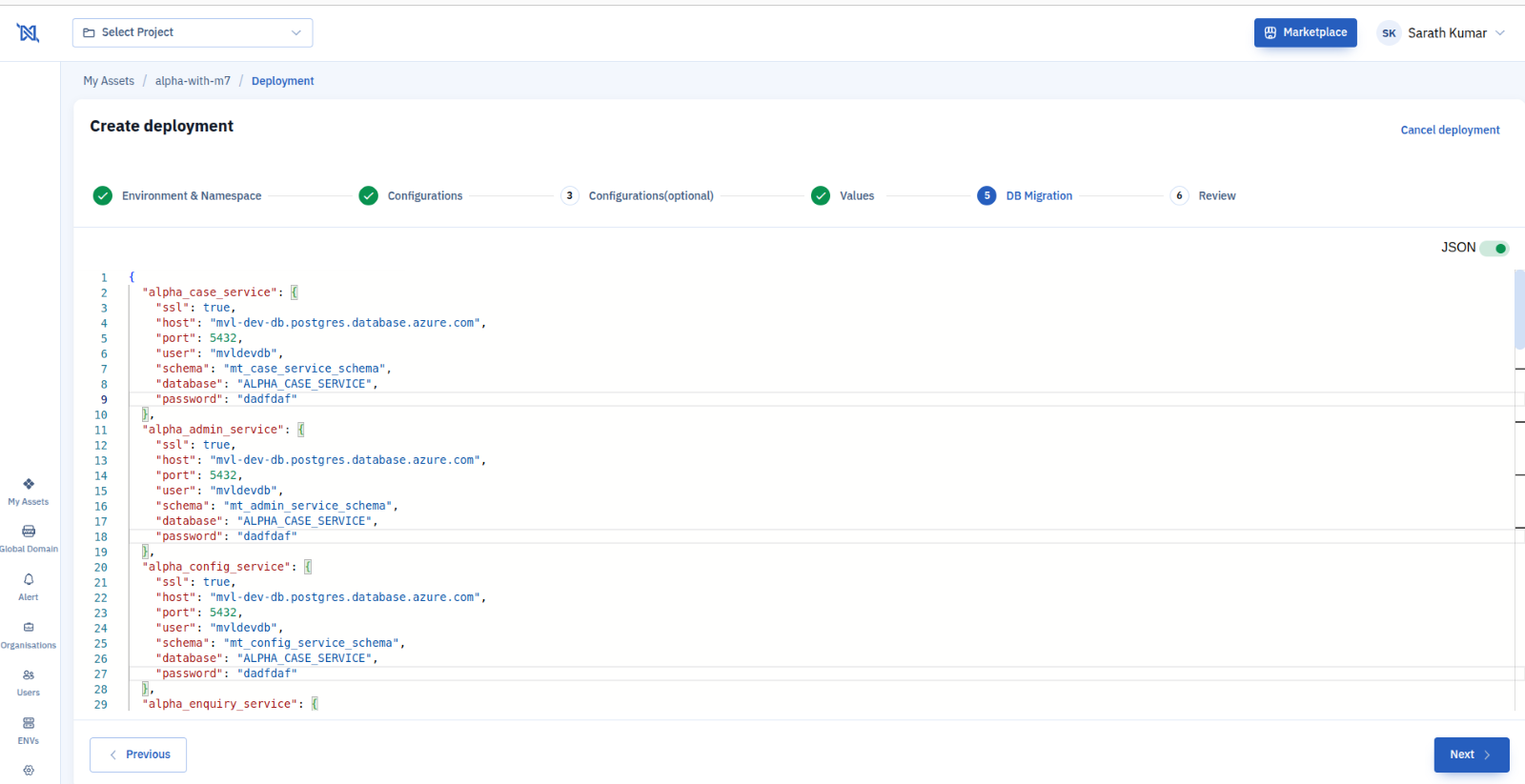Image resolution: width=1525 pixels, height=784 pixels.
Task: Go to Configurations(optional) step
Action: 651,196
